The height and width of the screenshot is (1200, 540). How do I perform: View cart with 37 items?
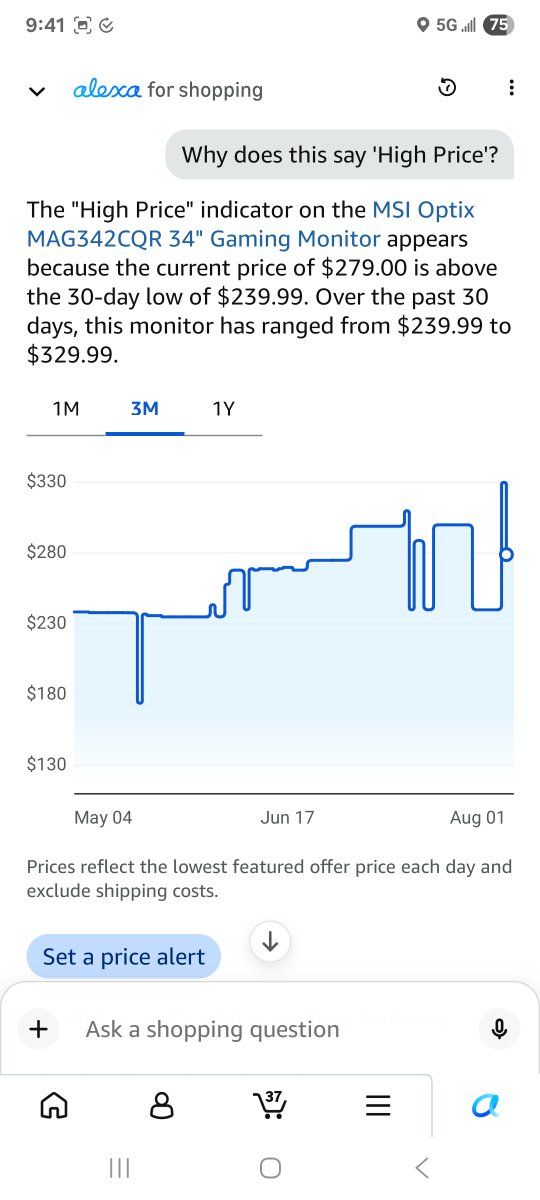pos(270,1104)
